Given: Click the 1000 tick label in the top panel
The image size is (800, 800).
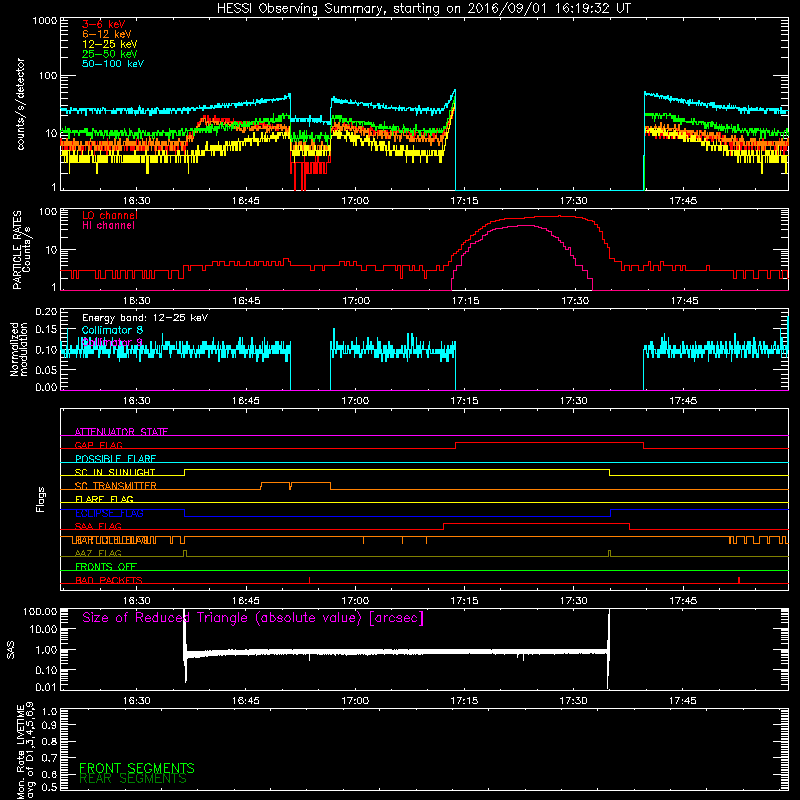Looking at the screenshot, I should pyautogui.click(x=45, y=21).
